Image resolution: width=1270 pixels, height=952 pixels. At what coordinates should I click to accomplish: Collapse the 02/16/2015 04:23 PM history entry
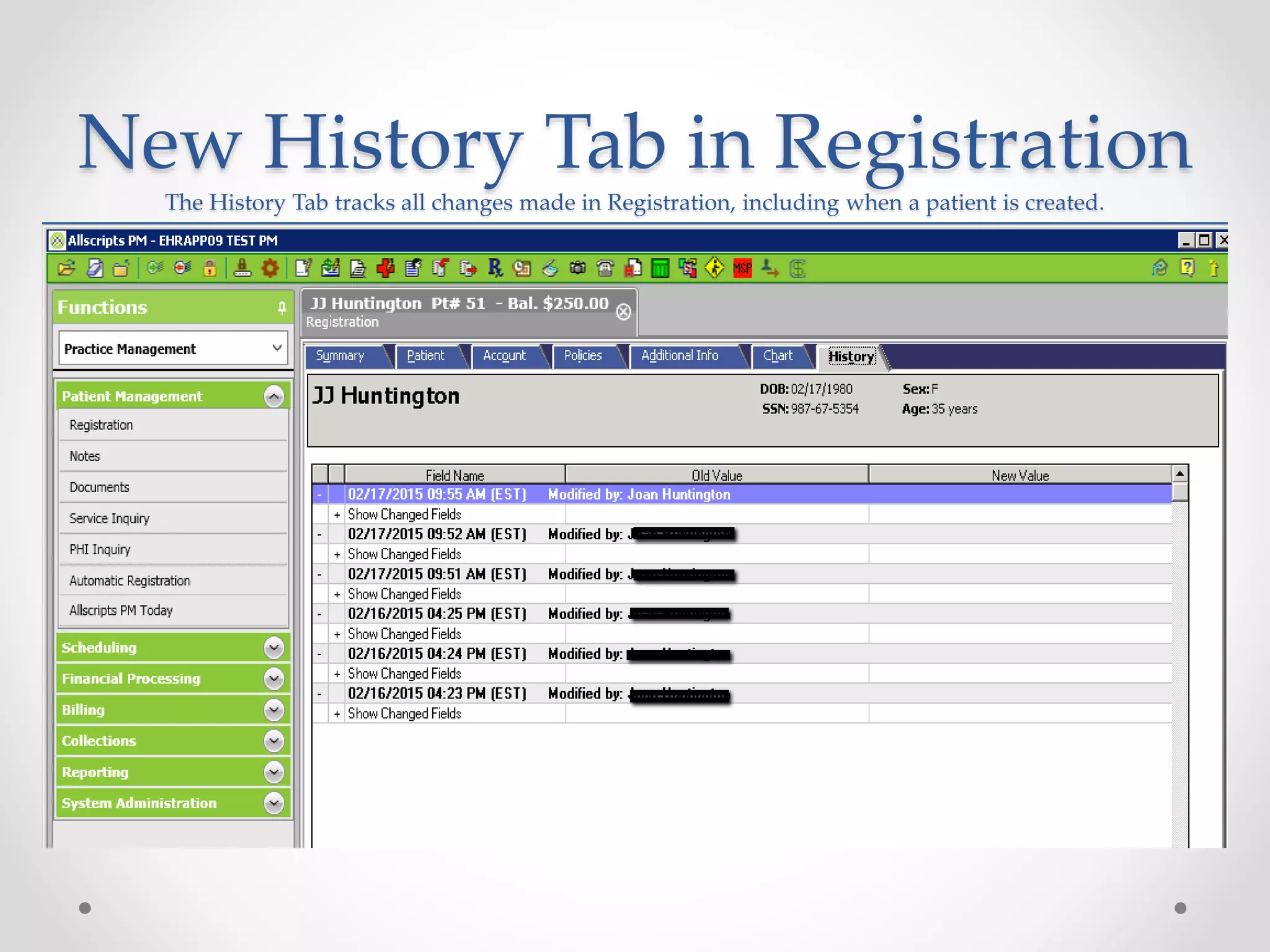319,694
